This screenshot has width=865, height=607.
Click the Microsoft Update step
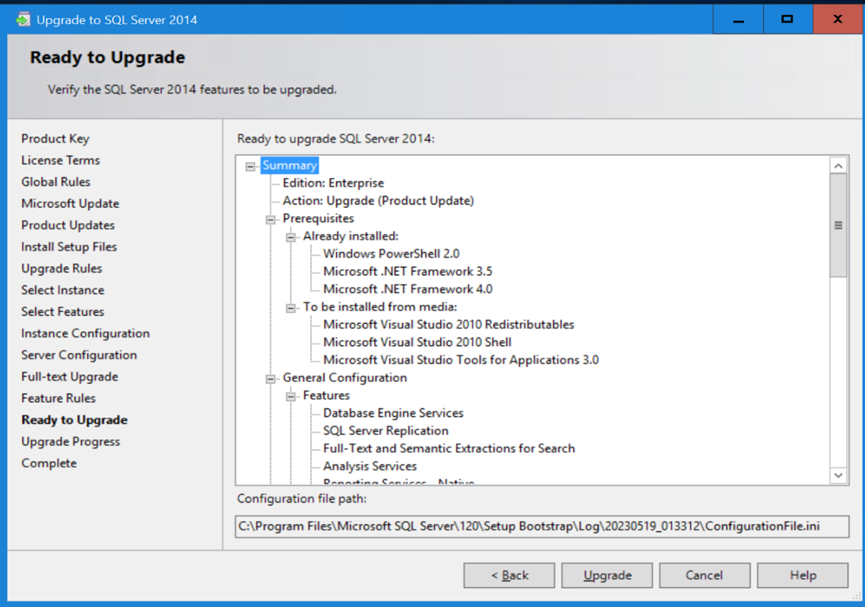[x=70, y=203]
